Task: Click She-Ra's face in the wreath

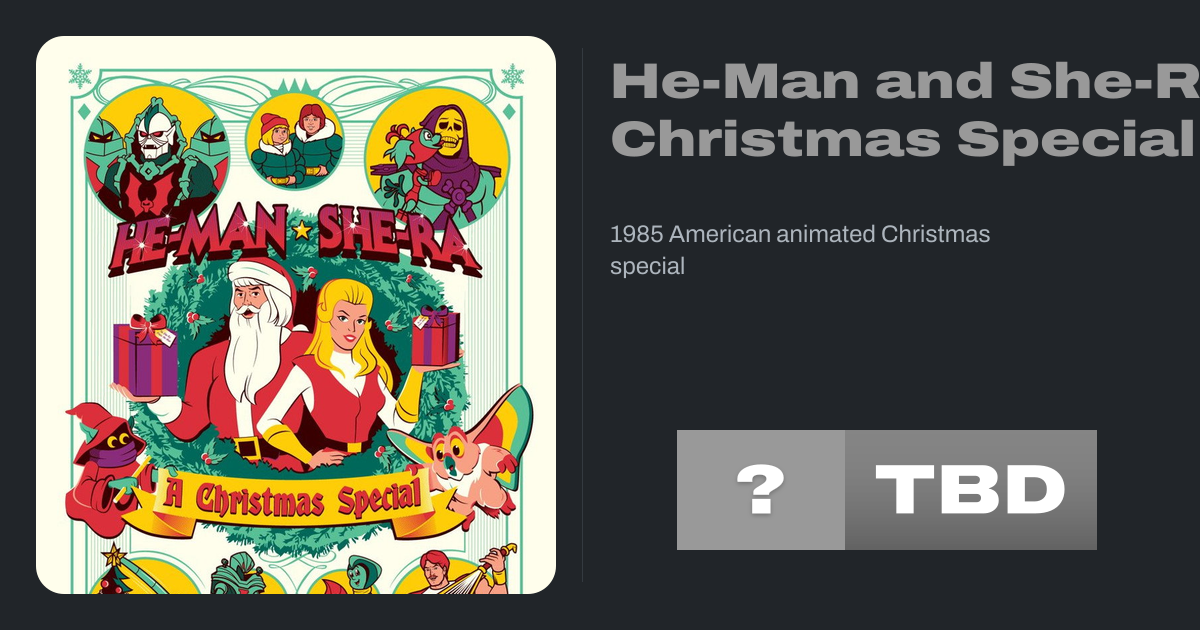Action: (345, 320)
